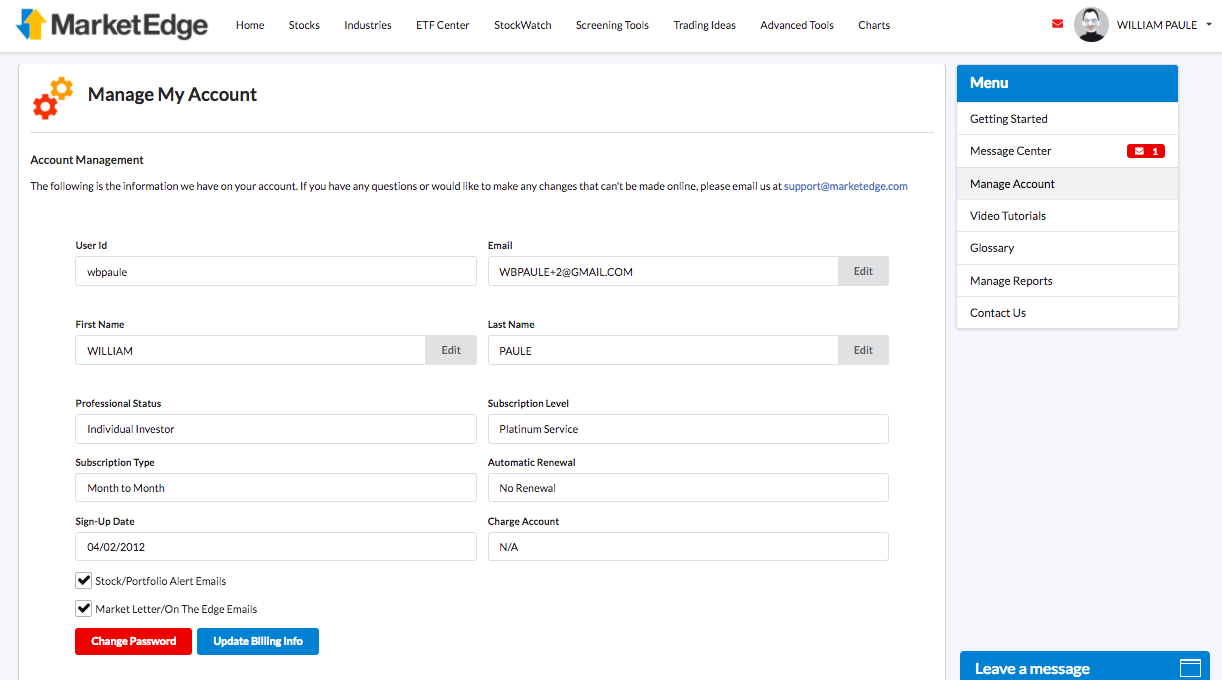This screenshot has width=1222, height=680.
Task: Click the chat icon on the Leave a message bar
Action: click(1189, 666)
